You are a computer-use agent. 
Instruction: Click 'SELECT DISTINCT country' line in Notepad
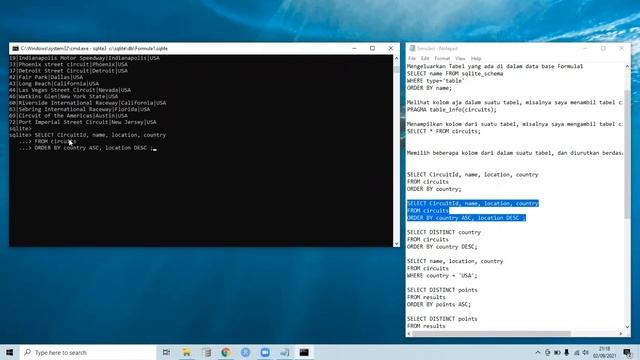(444, 232)
